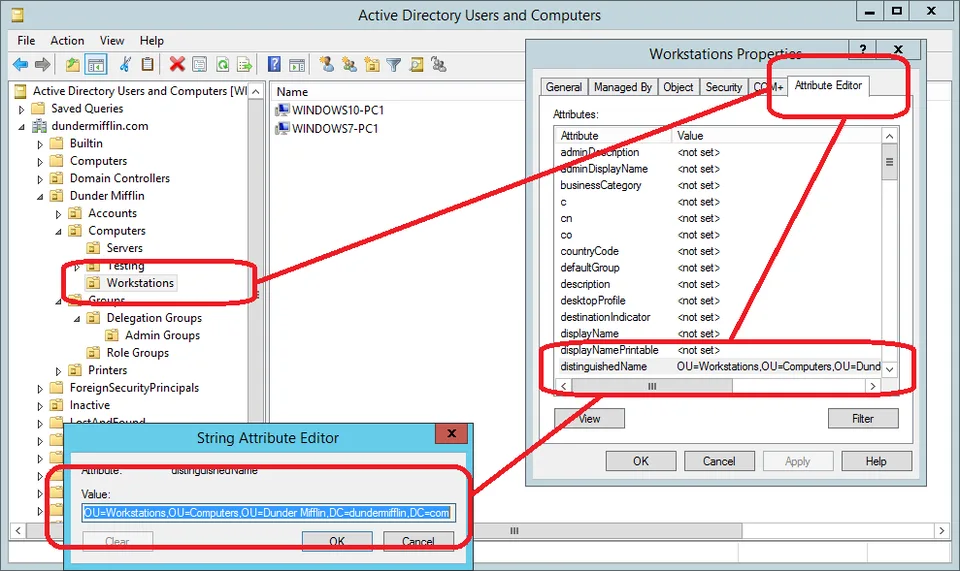Switch to the Object tab
The image size is (960, 571).
pos(678,87)
